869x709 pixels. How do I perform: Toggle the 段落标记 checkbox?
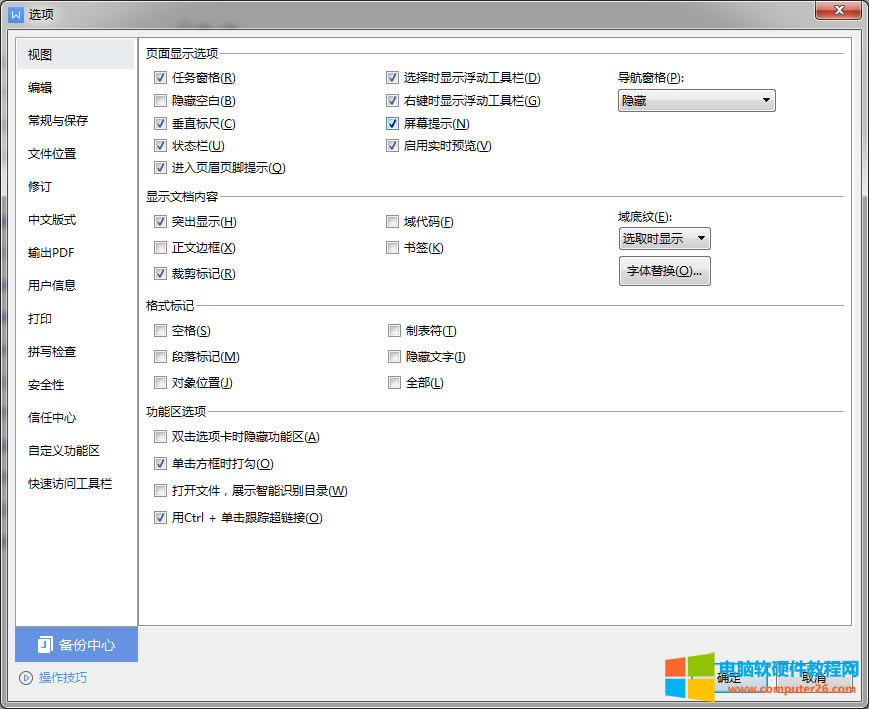[x=161, y=357]
